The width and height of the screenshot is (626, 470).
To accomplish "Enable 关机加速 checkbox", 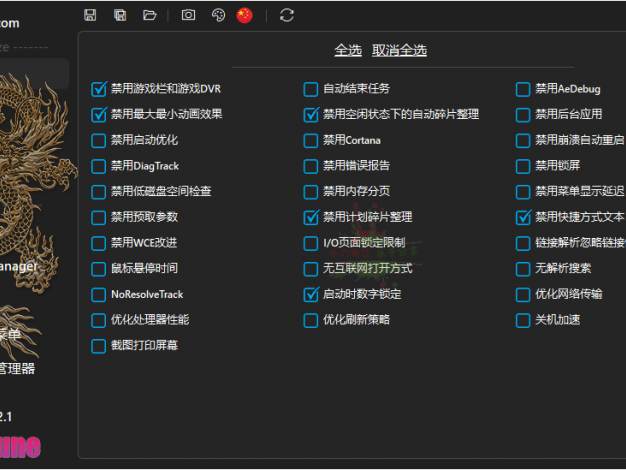I will (523, 320).
